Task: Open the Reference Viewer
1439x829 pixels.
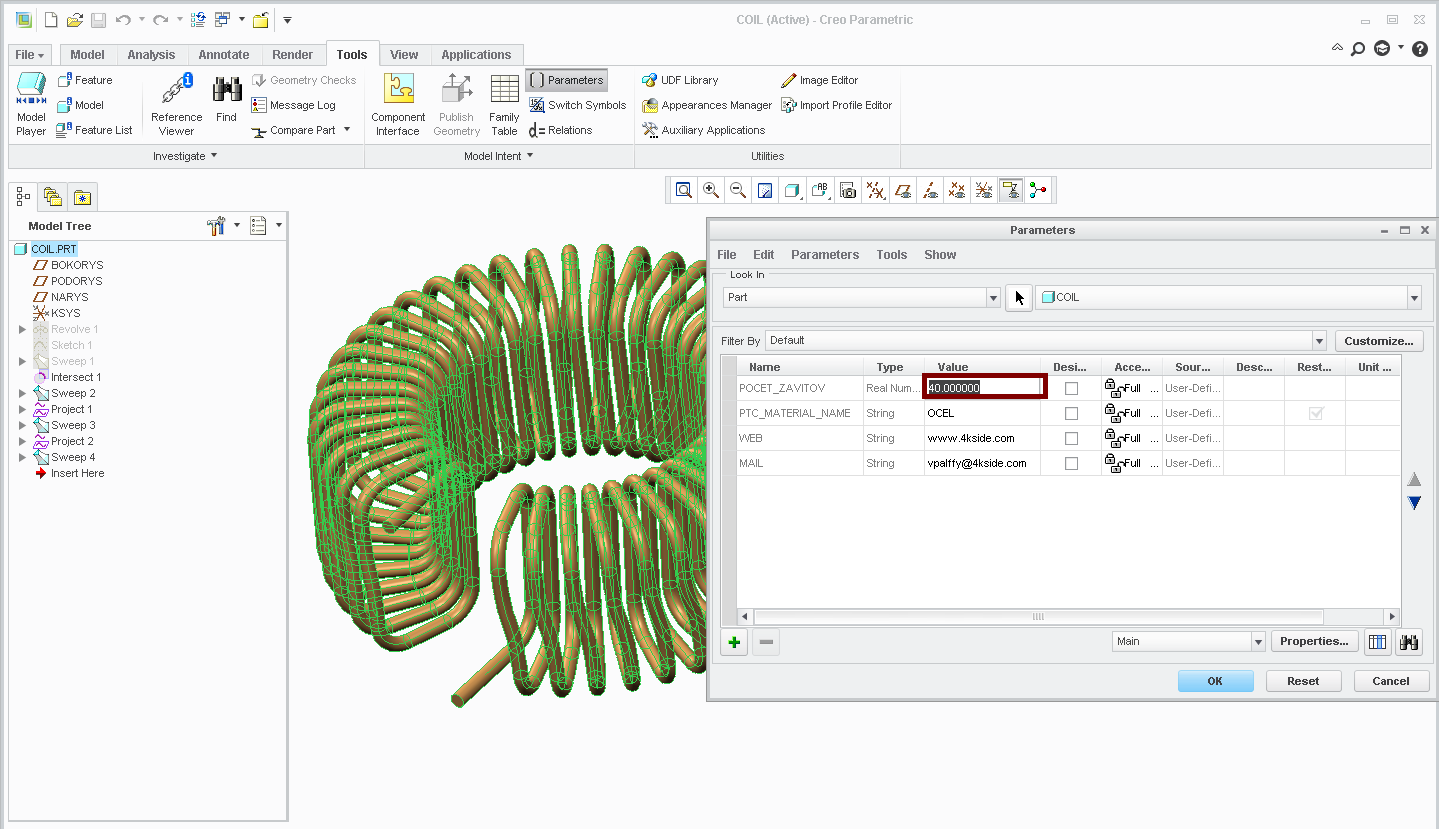Action: coord(176,104)
